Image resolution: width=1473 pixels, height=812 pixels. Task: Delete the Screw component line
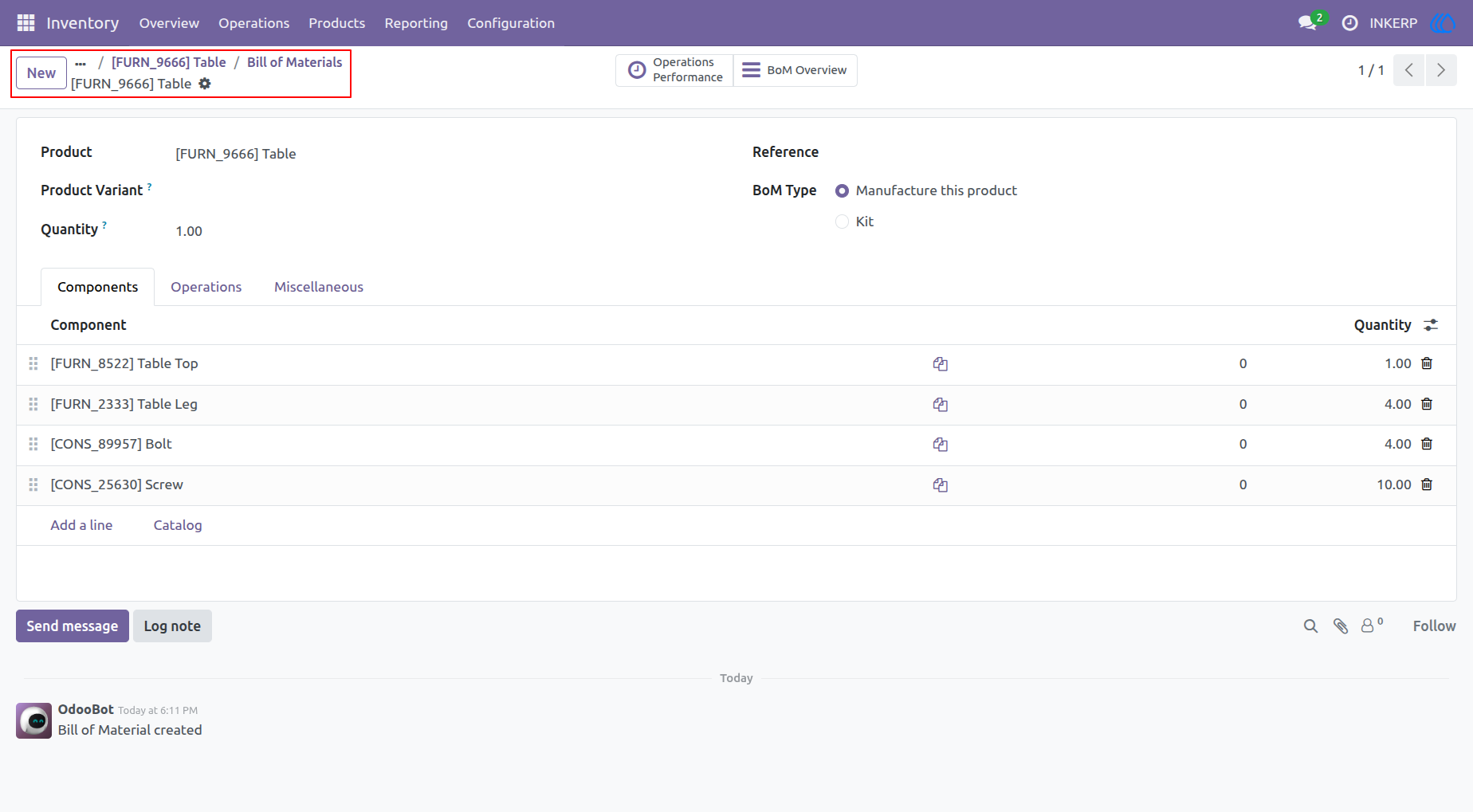coord(1427,484)
